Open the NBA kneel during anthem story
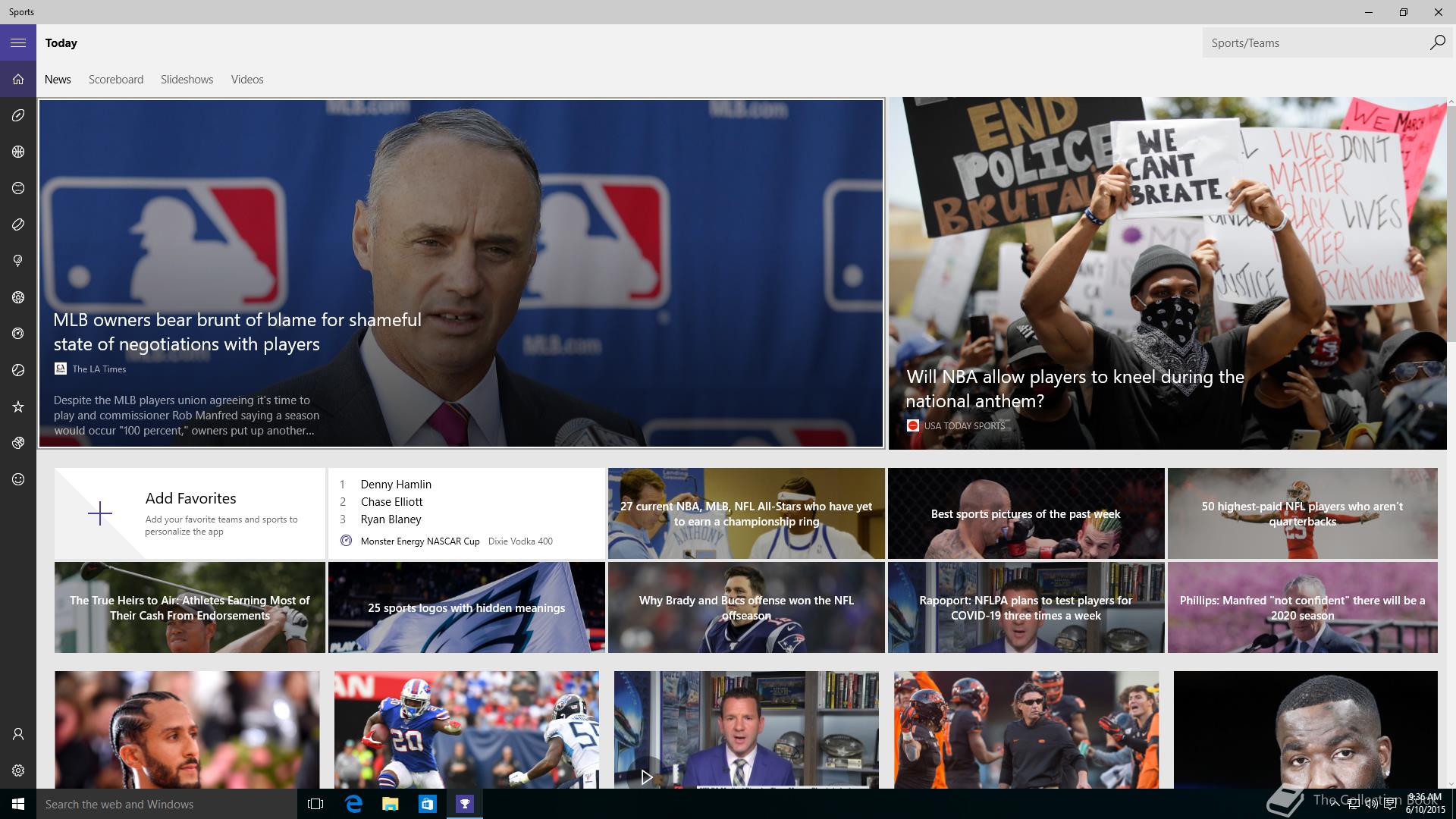 [x=1168, y=273]
